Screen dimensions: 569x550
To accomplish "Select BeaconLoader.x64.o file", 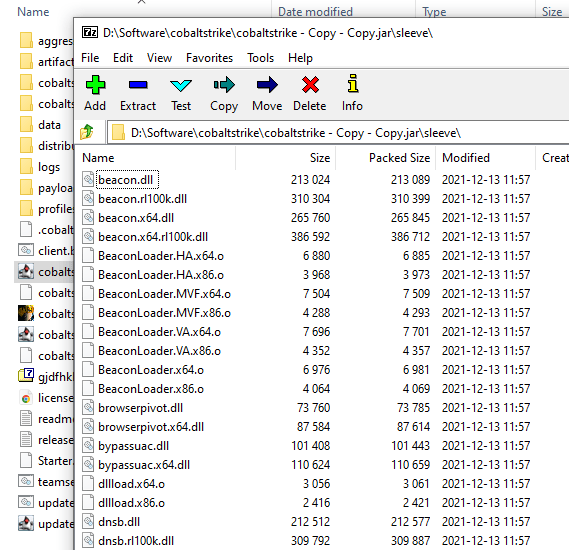I will (151, 370).
